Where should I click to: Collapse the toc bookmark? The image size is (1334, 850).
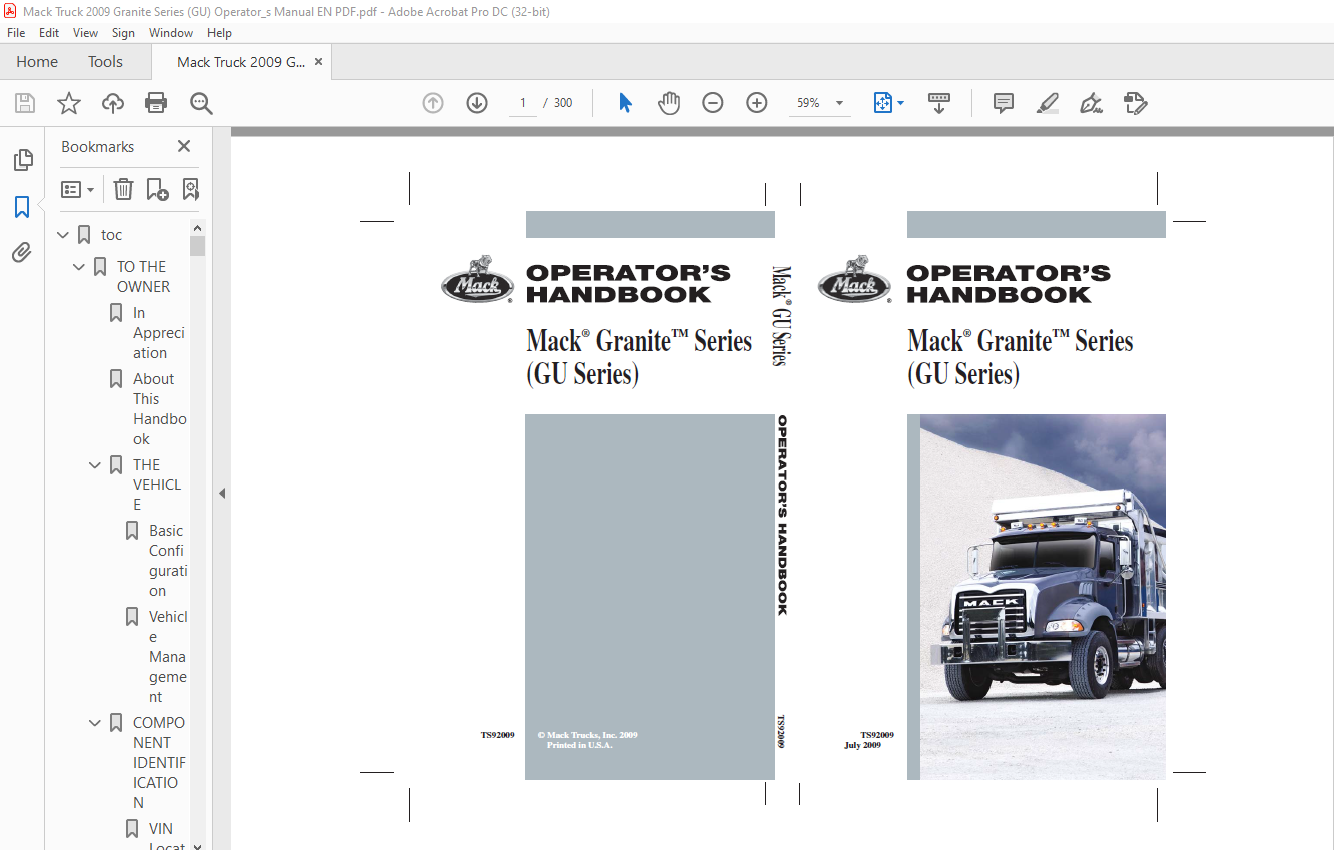[63, 235]
